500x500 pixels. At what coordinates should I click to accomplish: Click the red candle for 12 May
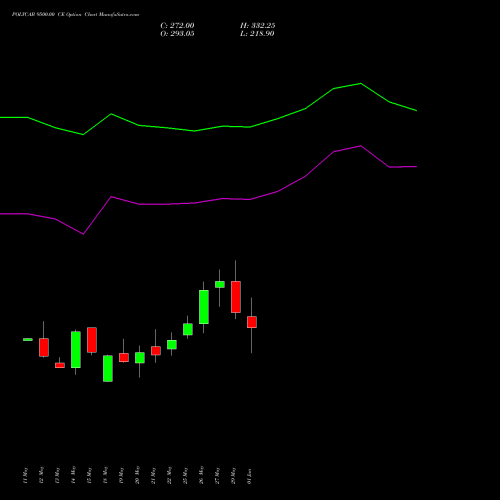(x=44, y=347)
